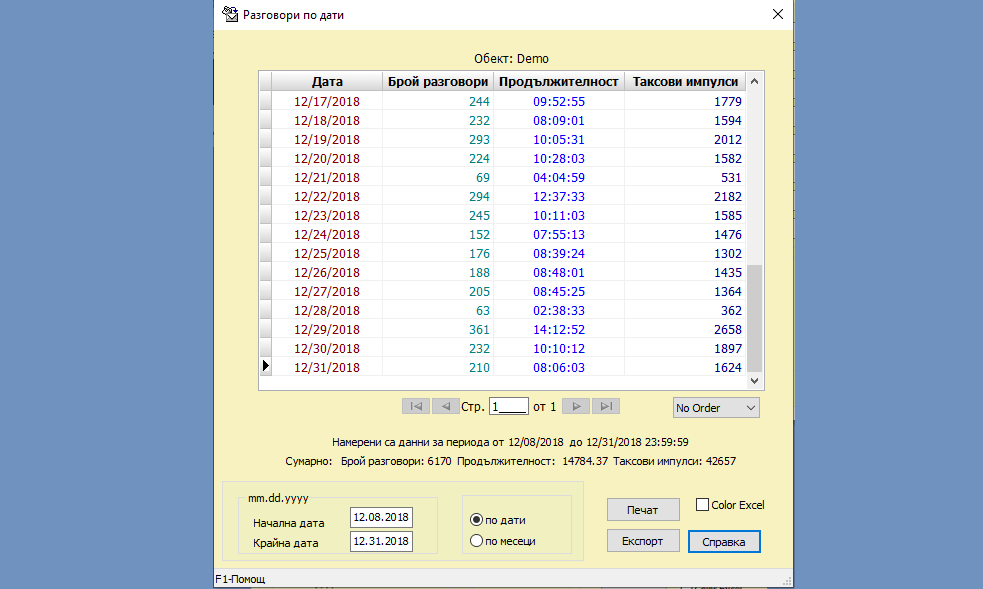This screenshot has width=983, height=589.
Task: Click impulses value 2012 cell
Action: 685,139
